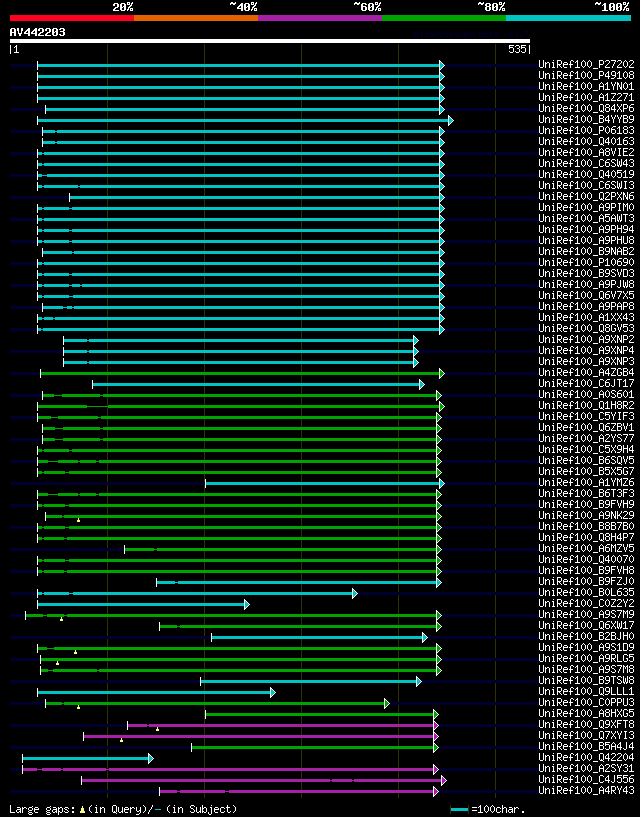
Task: Select the UniRef100_C0Z2Y2 label
Action: pyautogui.click(x=586, y=603)
